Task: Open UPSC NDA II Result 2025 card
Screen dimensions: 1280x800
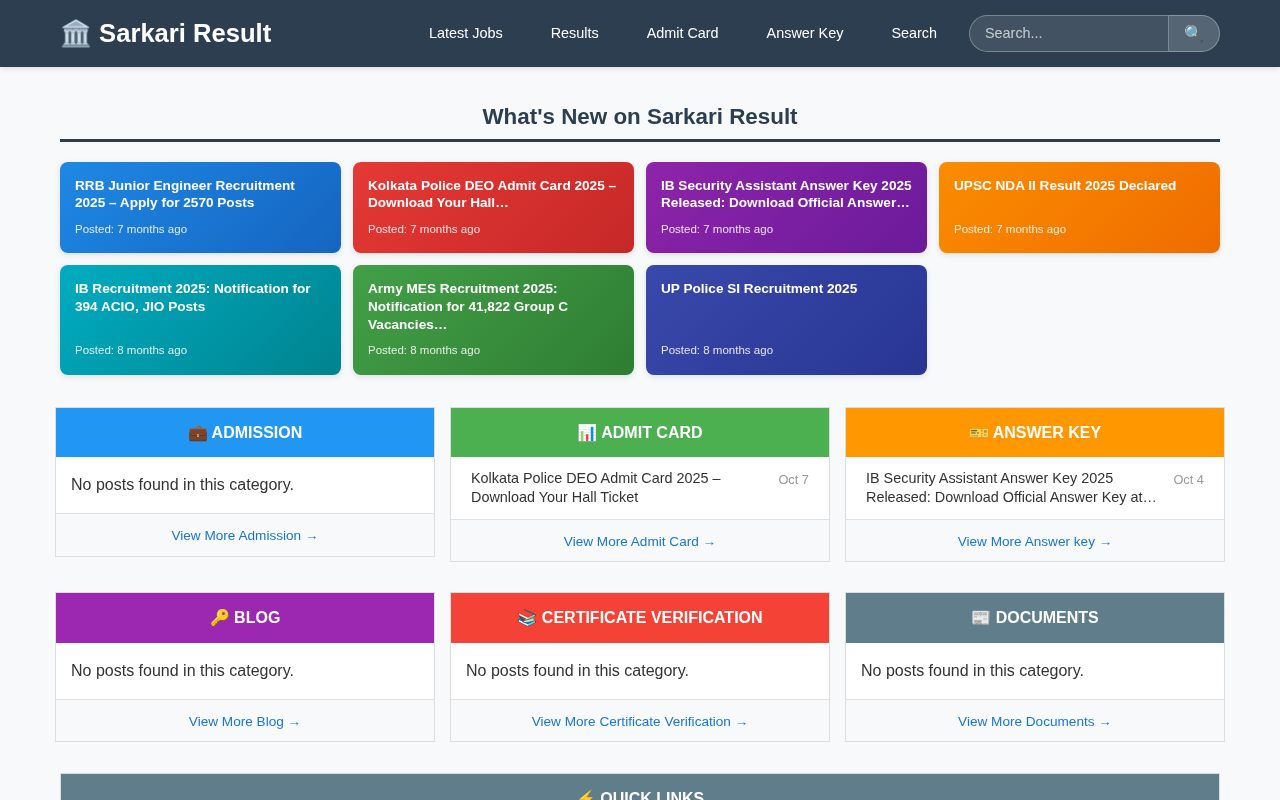Action: [1079, 207]
